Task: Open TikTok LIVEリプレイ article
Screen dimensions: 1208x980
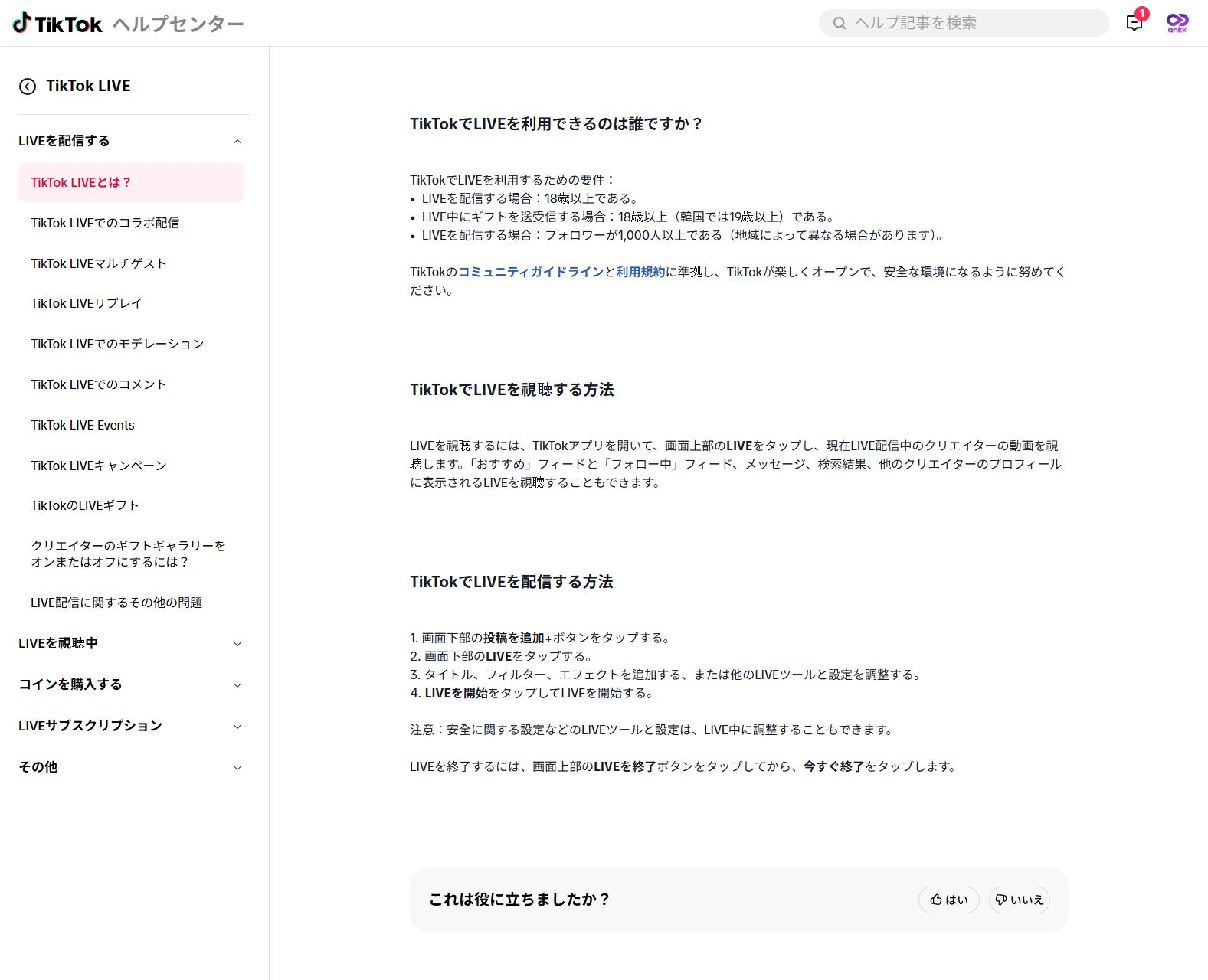Action: click(87, 303)
